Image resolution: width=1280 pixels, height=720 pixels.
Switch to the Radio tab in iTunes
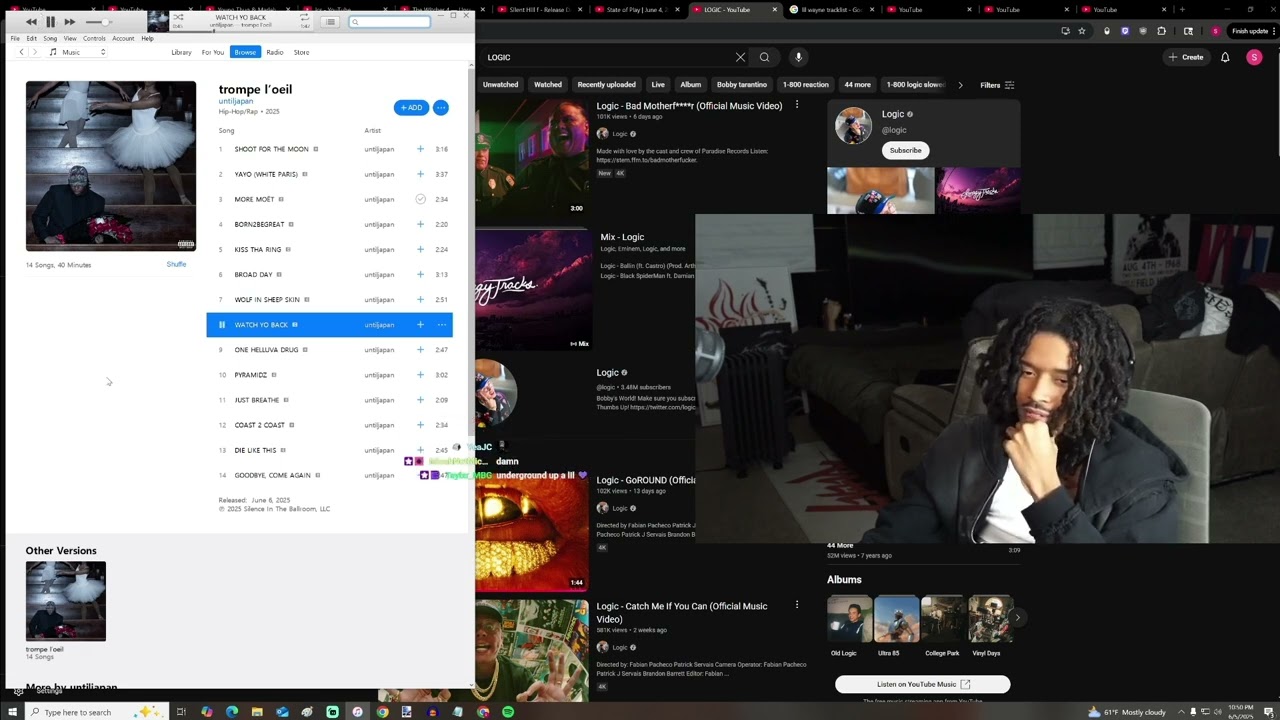pyautogui.click(x=275, y=52)
